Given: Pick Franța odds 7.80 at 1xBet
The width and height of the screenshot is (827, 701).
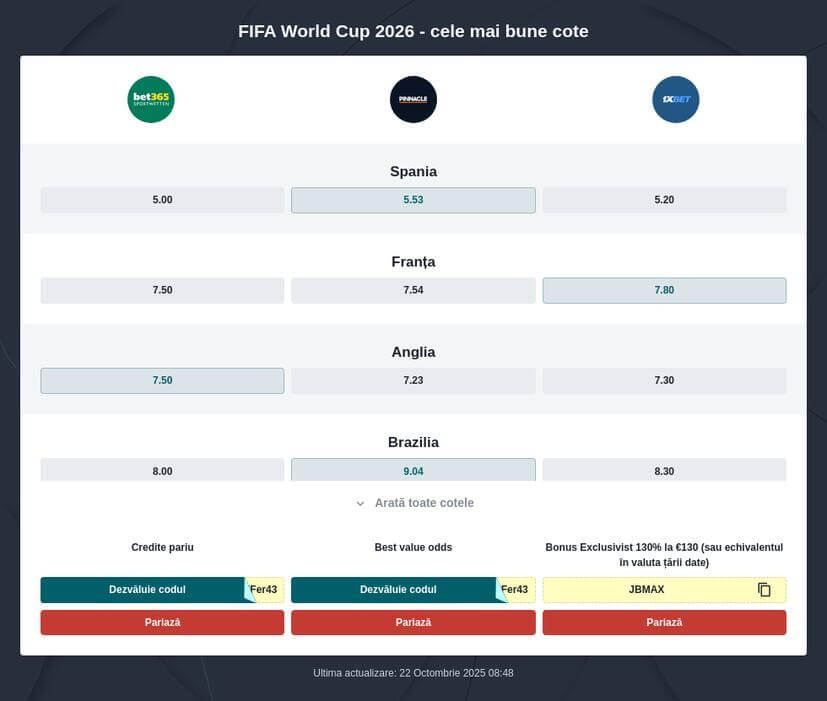Looking at the screenshot, I should [664, 290].
